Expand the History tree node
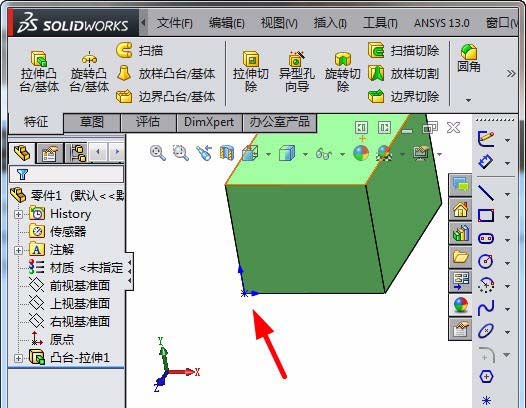 coord(18,214)
